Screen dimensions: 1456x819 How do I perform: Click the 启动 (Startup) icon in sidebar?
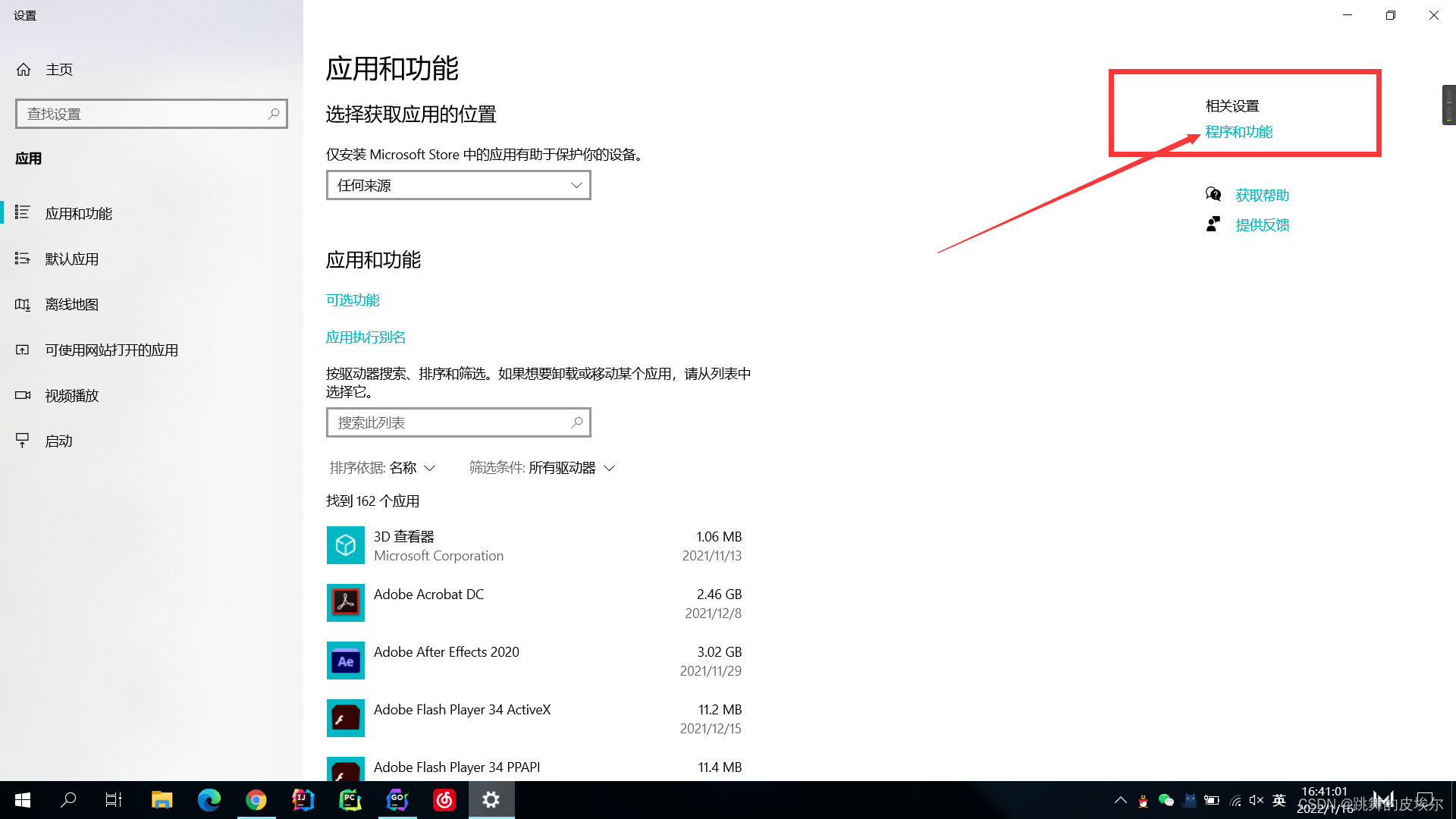pos(22,440)
